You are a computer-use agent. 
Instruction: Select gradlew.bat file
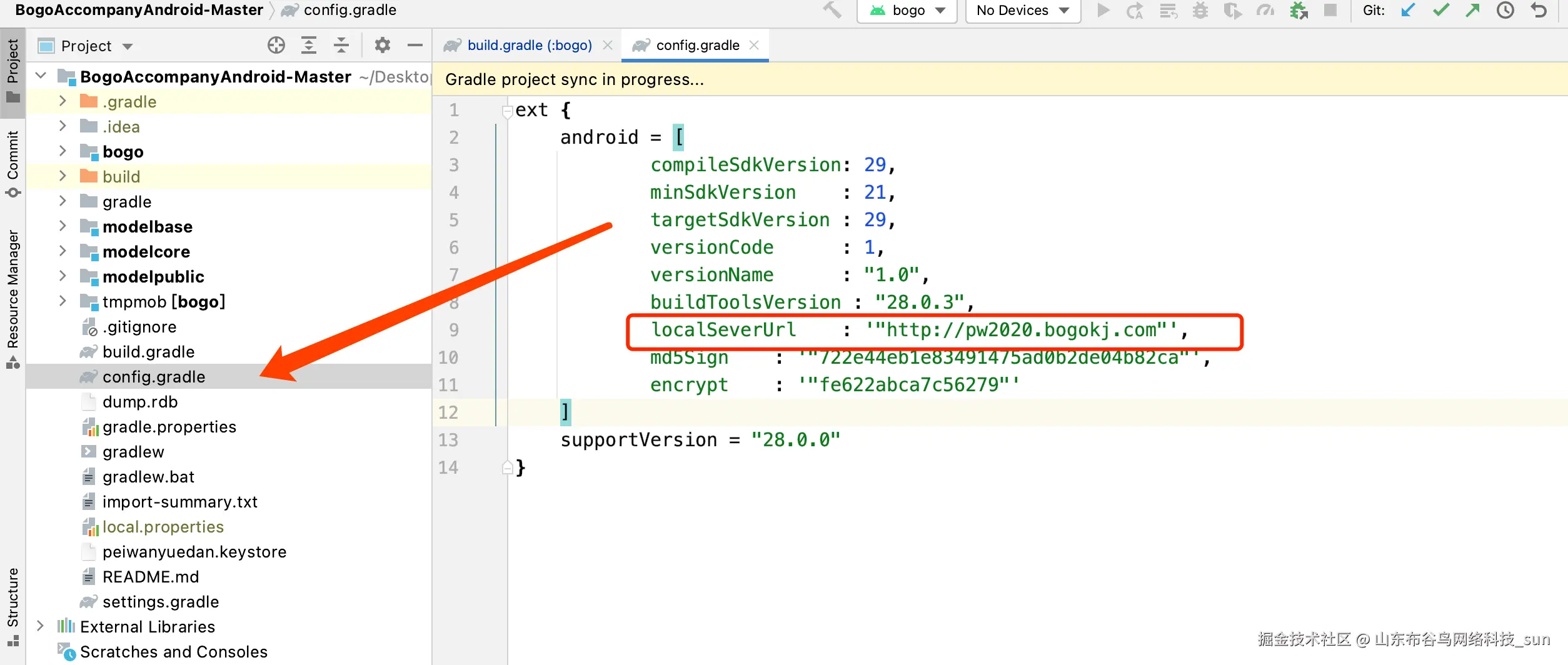228,477
